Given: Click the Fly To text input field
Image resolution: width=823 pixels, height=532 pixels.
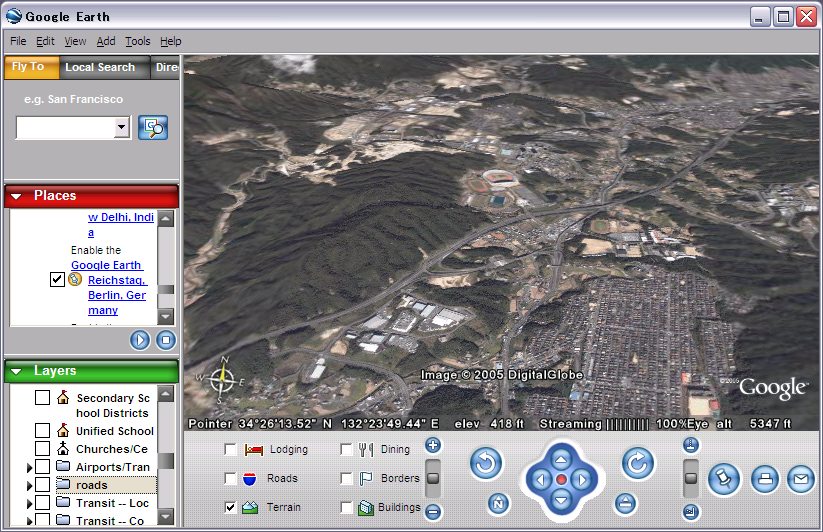Looking at the screenshot, I should click(x=65, y=127).
